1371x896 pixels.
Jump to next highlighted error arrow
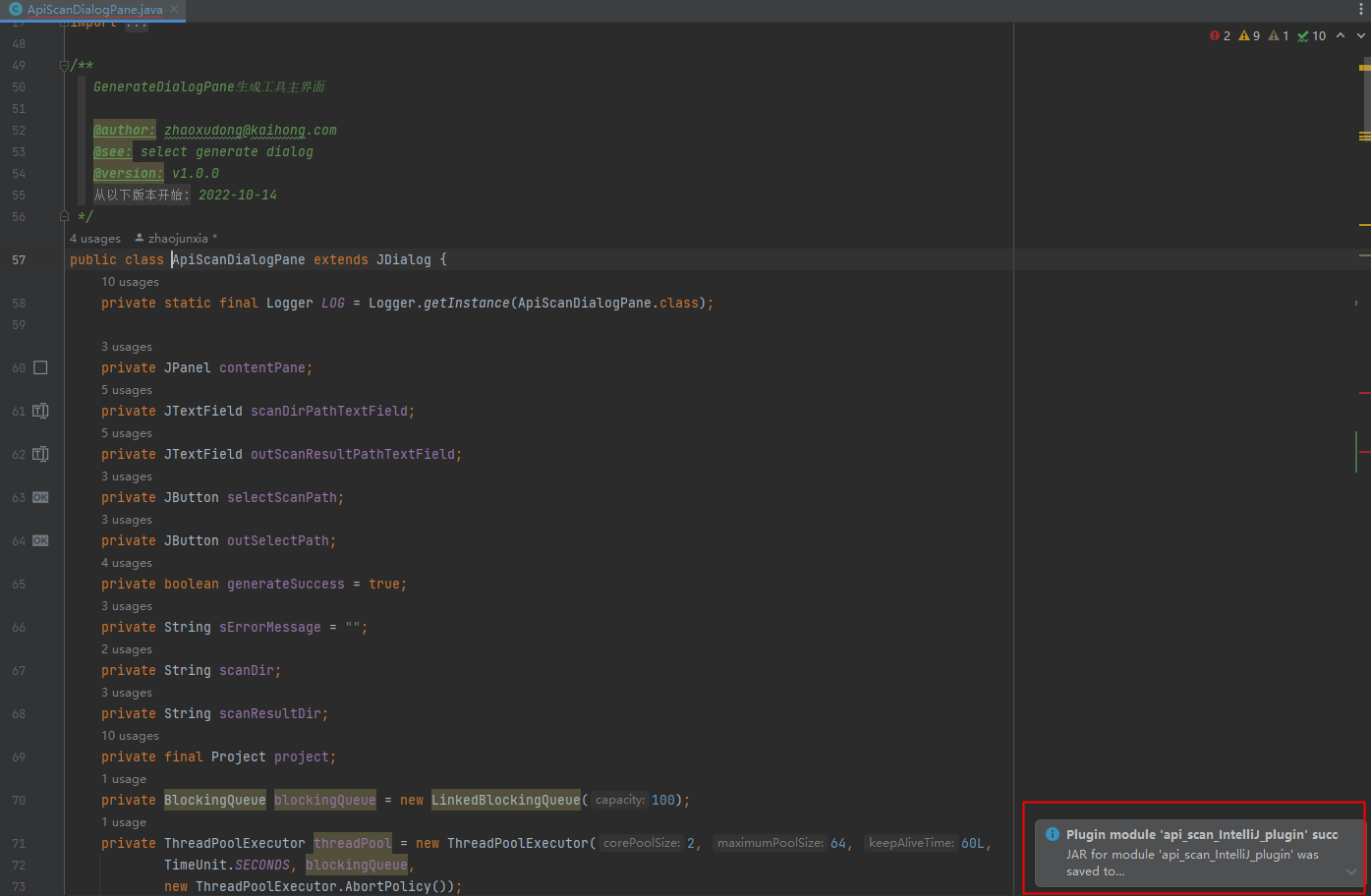1360,35
